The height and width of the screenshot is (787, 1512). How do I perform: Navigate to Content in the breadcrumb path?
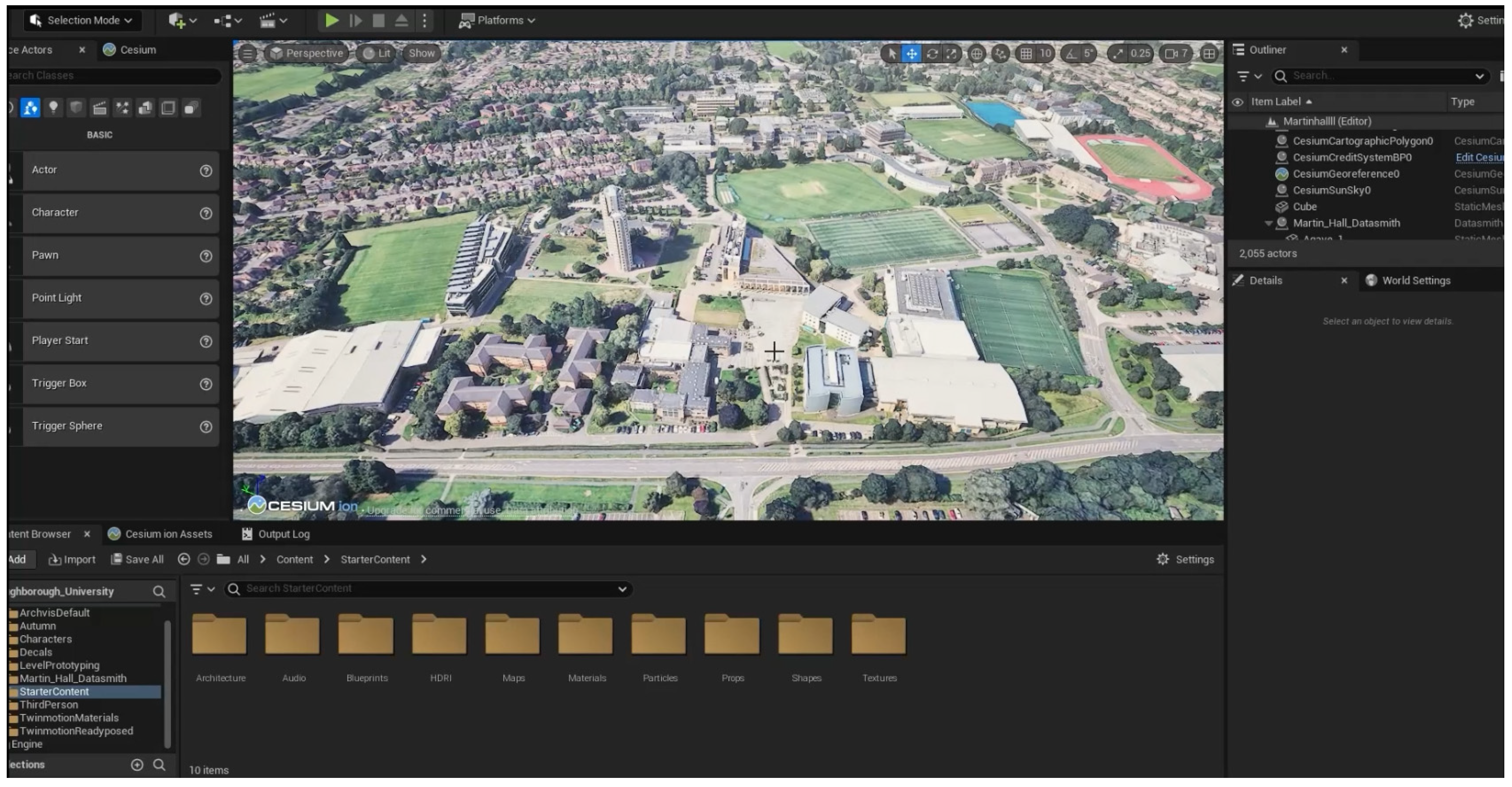click(x=295, y=560)
